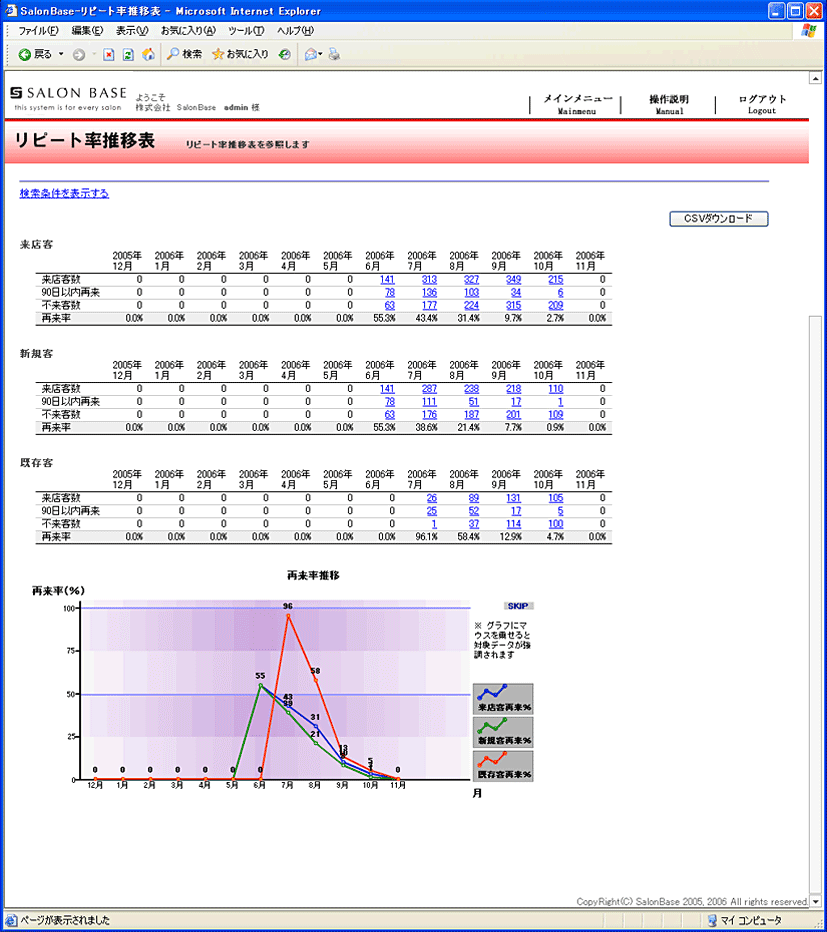
Task: Open 既存客 October visitor count 105
Action: (556, 498)
